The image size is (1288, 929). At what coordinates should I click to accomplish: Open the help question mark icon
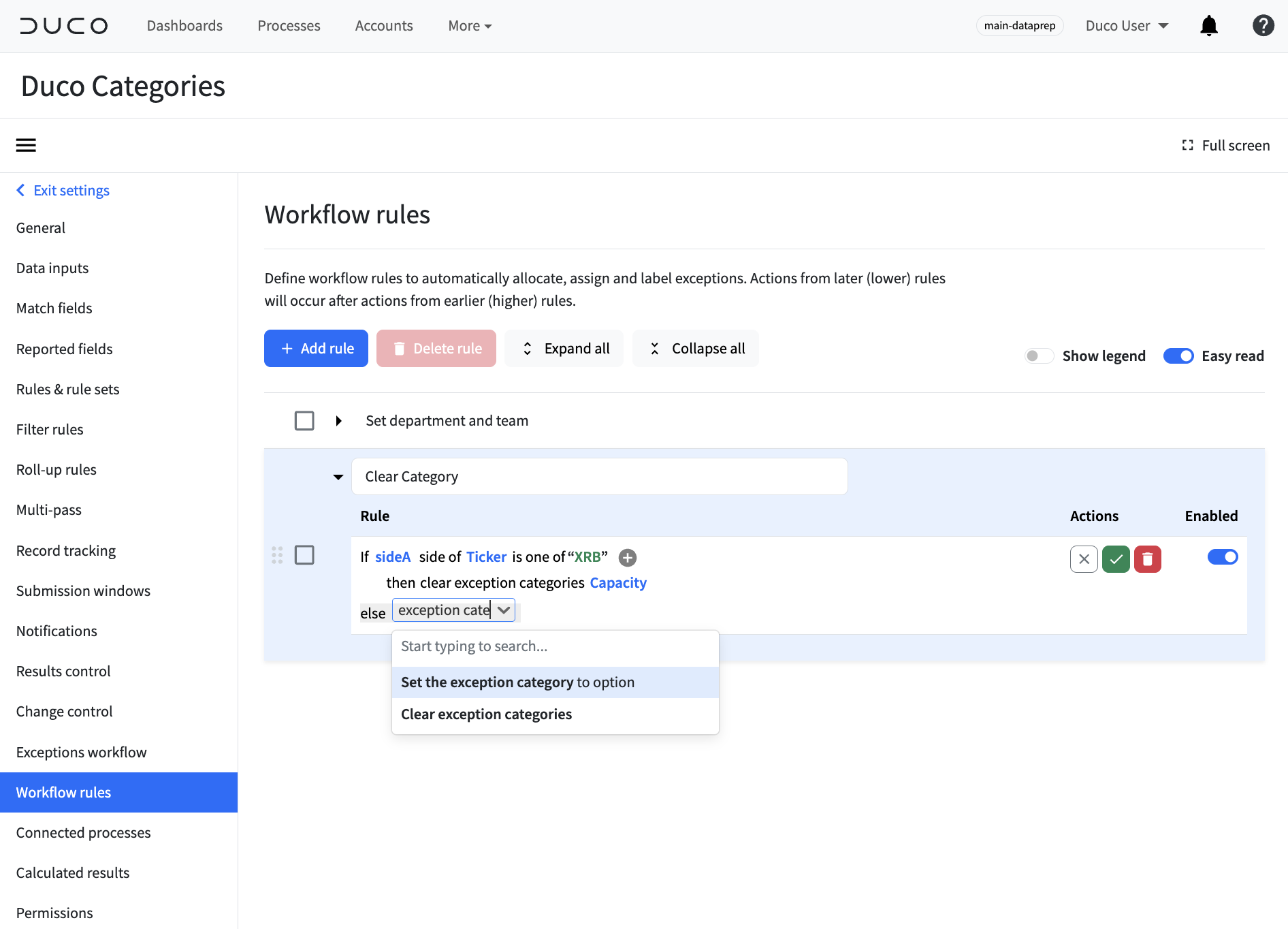coord(1263,26)
